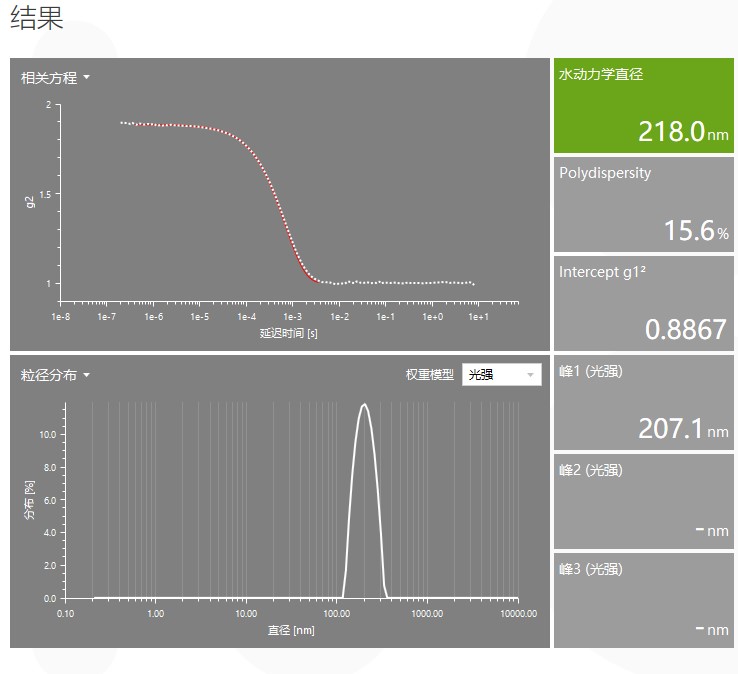
Task: Select the 峰2 (光强) empty result tile
Action: point(643,502)
